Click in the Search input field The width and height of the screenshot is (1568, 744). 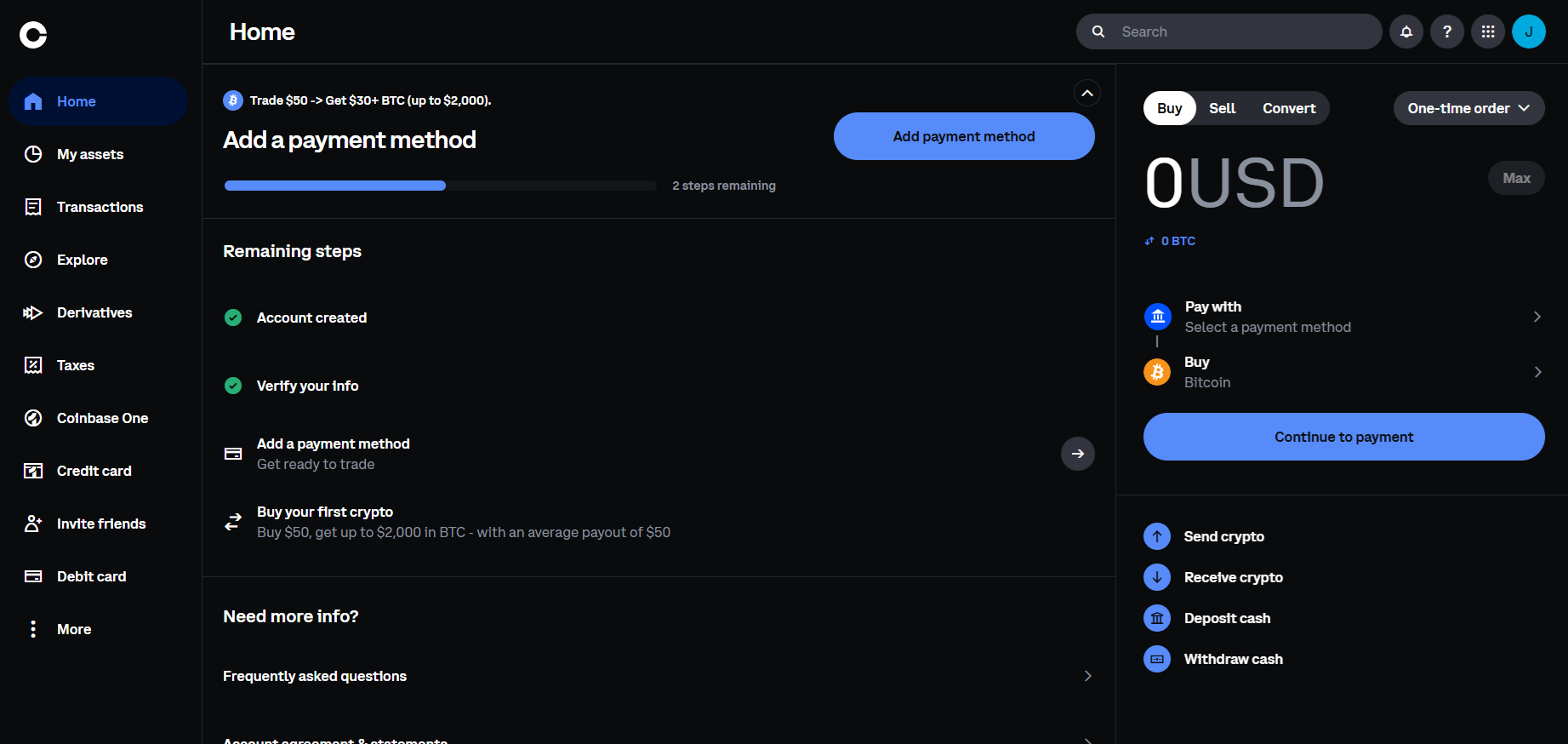(1229, 31)
